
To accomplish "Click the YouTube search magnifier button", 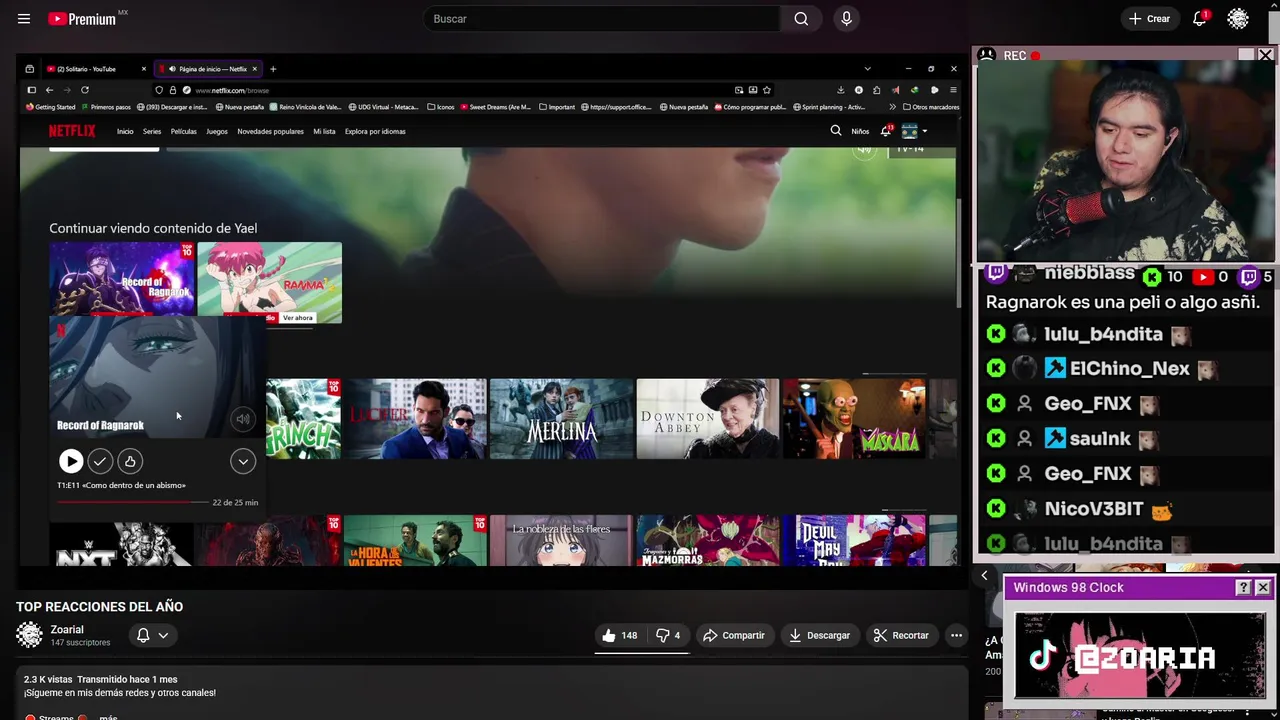I will coord(801,19).
